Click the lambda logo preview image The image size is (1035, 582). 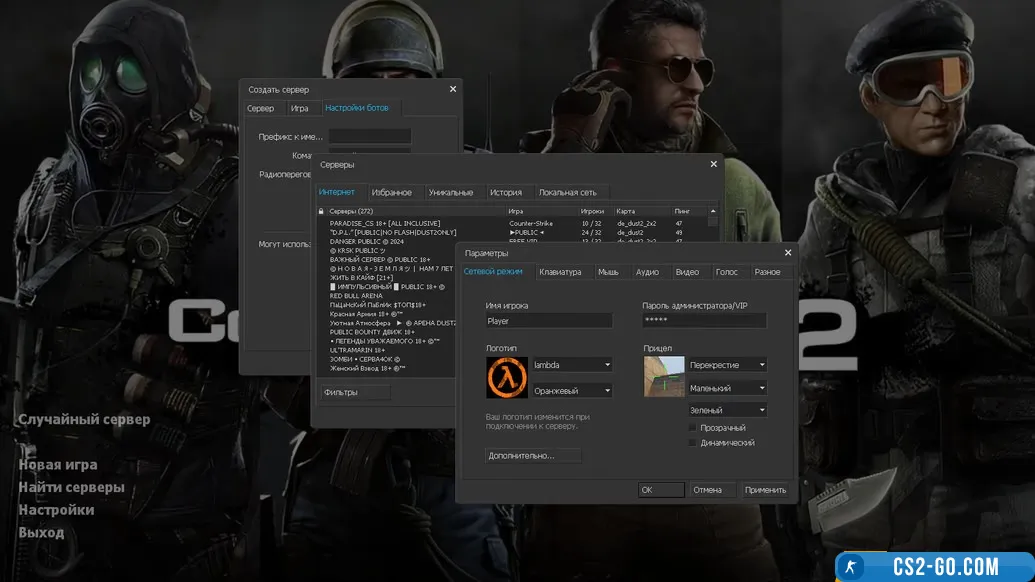(x=507, y=377)
